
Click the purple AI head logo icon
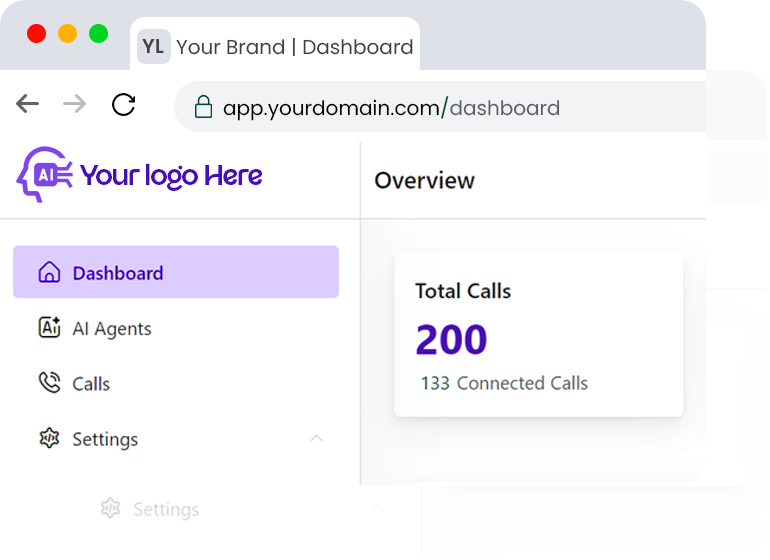[x=44, y=174]
